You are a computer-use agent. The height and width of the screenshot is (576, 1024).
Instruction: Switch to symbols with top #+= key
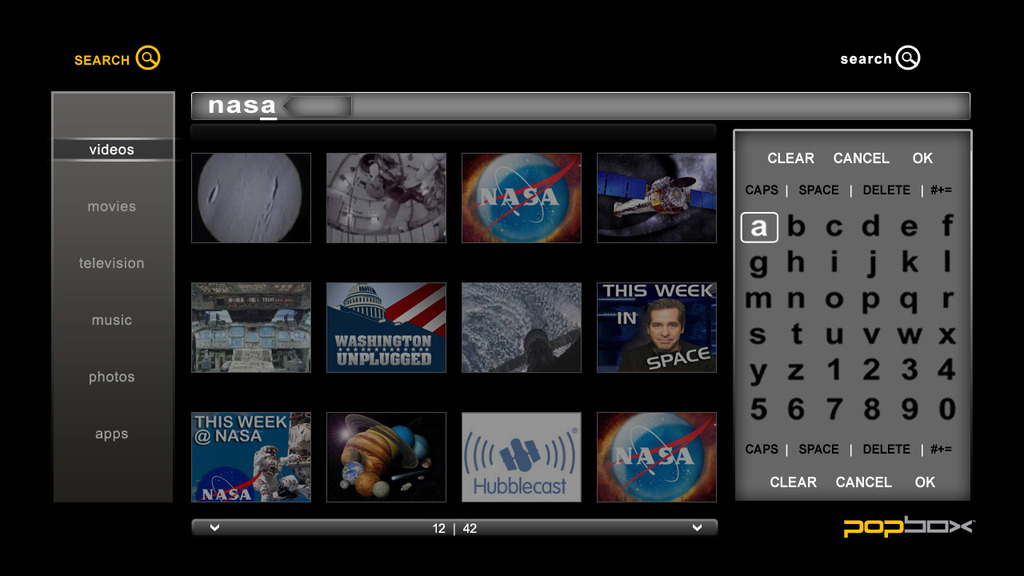[941, 190]
